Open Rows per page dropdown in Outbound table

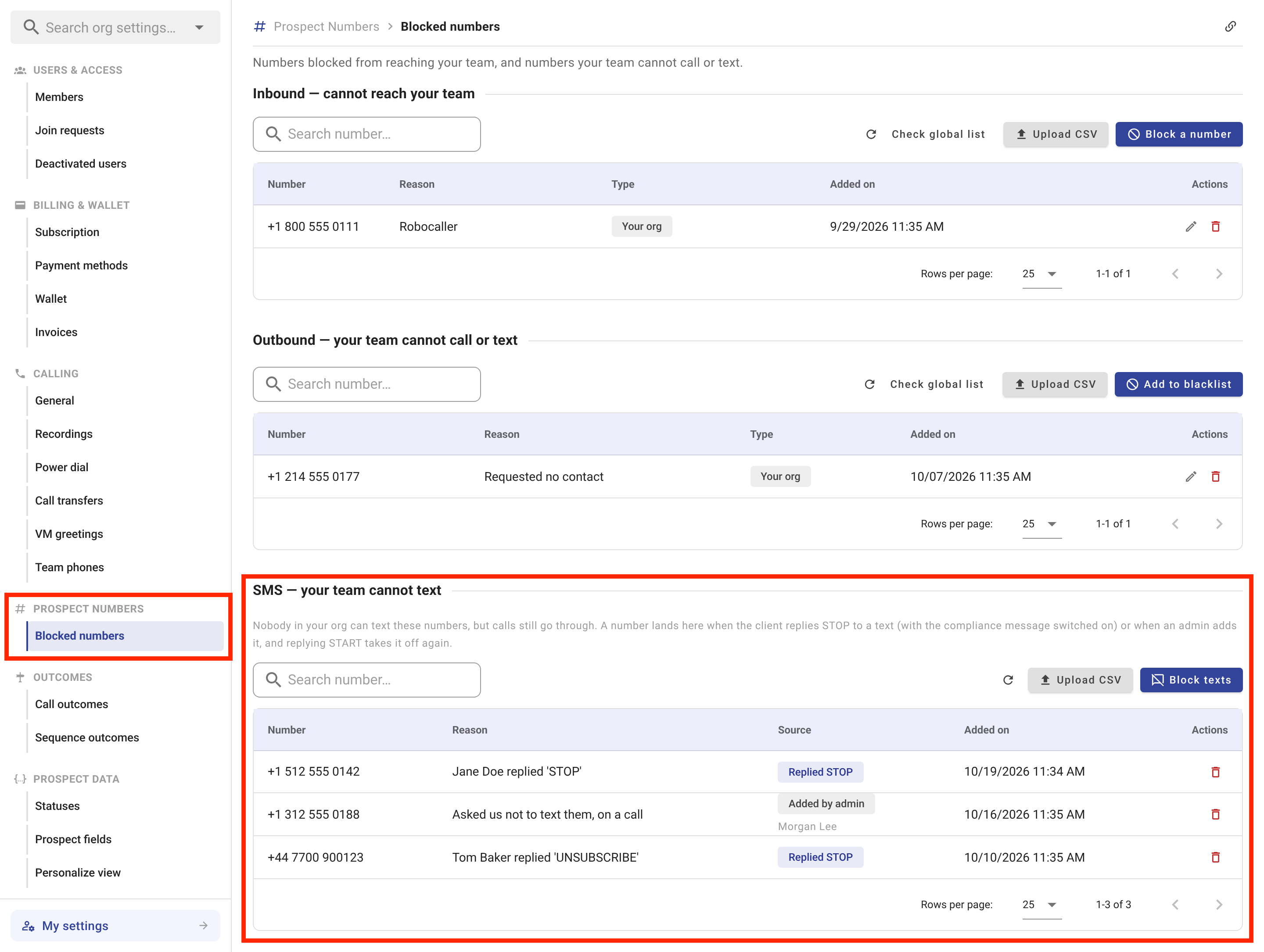[x=1042, y=524]
